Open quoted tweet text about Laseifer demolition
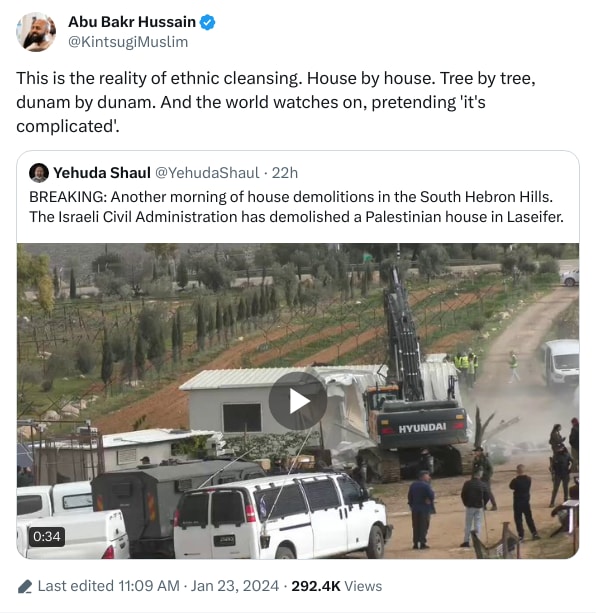 tap(296, 207)
